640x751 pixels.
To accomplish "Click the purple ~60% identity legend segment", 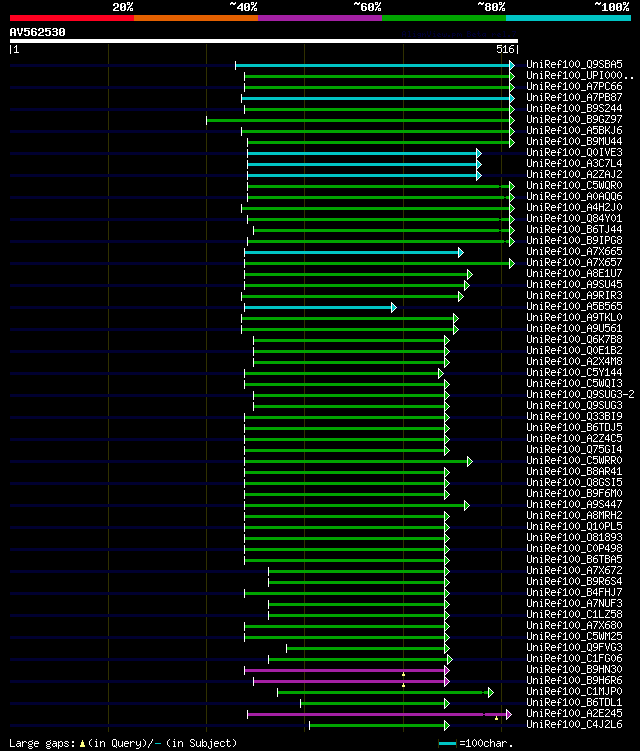I will pos(320,18).
